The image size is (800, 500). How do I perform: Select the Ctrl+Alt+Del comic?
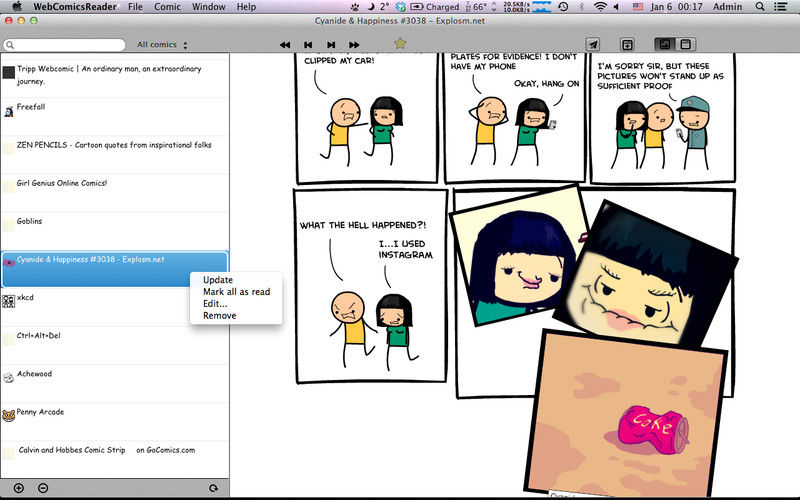115,346
